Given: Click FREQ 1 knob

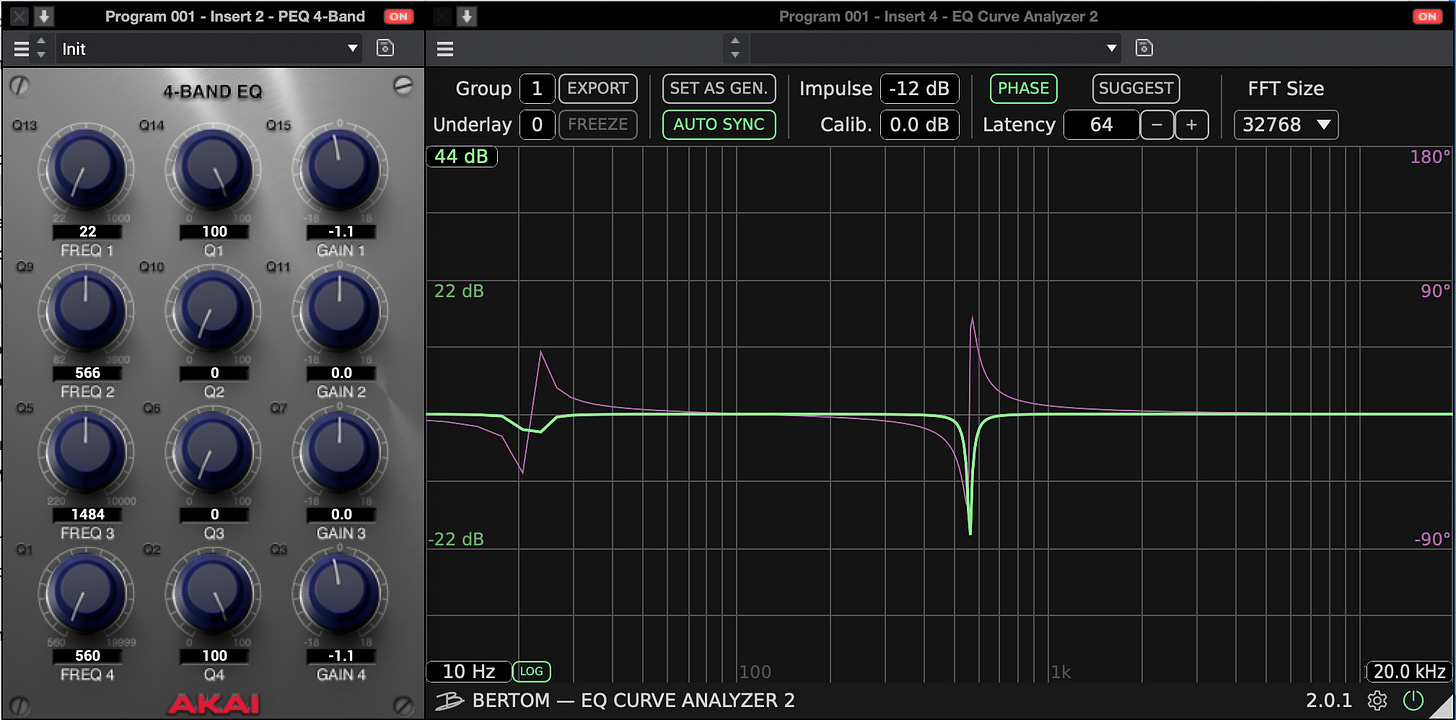Looking at the screenshot, I should [x=87, y=171].
